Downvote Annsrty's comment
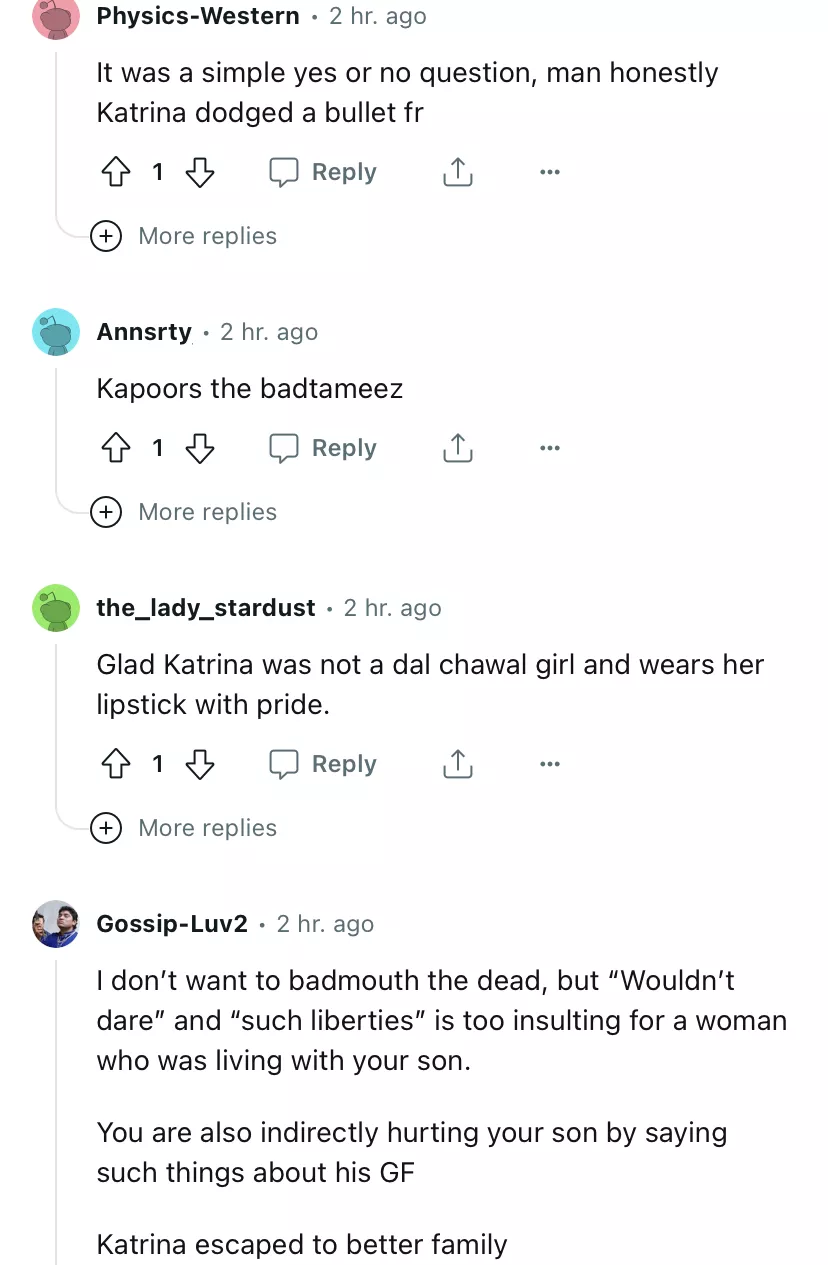This screenshot has height=1265, width=828. 201,449
